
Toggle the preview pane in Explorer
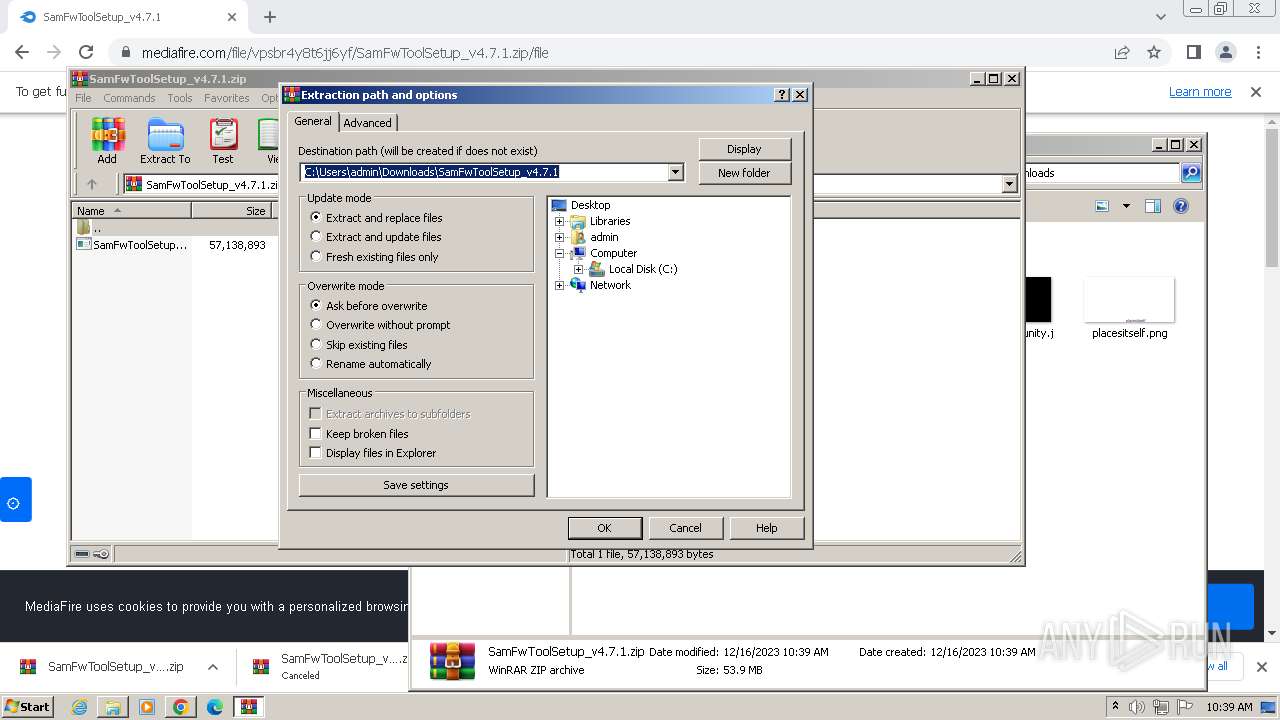[x=1153, y=206]
